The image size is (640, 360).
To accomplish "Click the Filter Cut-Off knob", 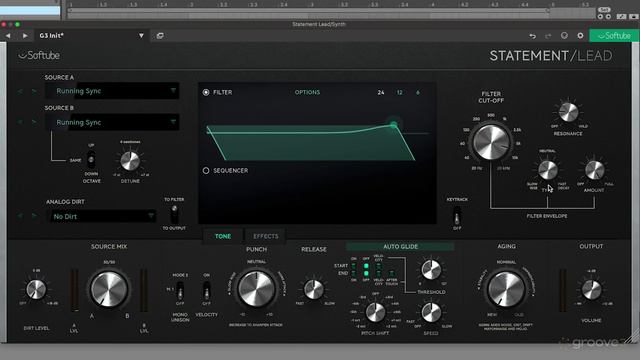I will pyautogui.click(x=491, y=142).
